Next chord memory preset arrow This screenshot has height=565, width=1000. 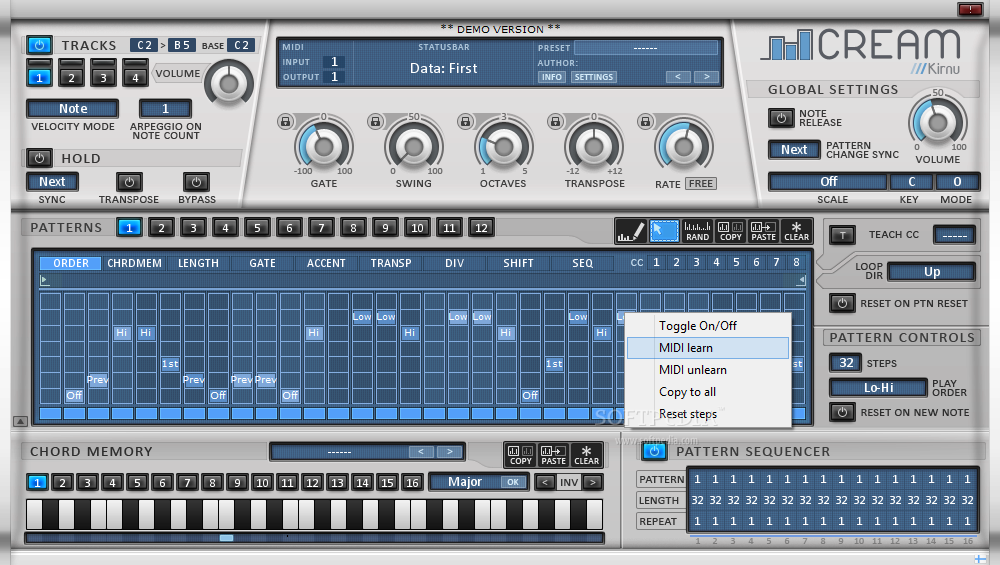450,451
